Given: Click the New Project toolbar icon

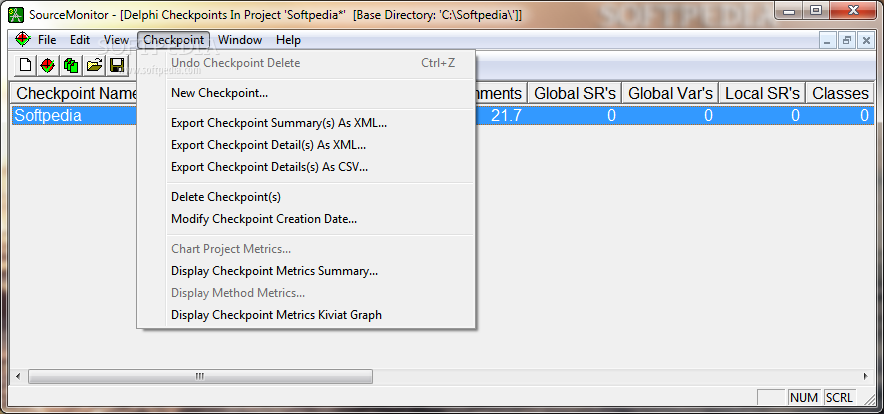Looking at the screenshot, I should (25, 65).
